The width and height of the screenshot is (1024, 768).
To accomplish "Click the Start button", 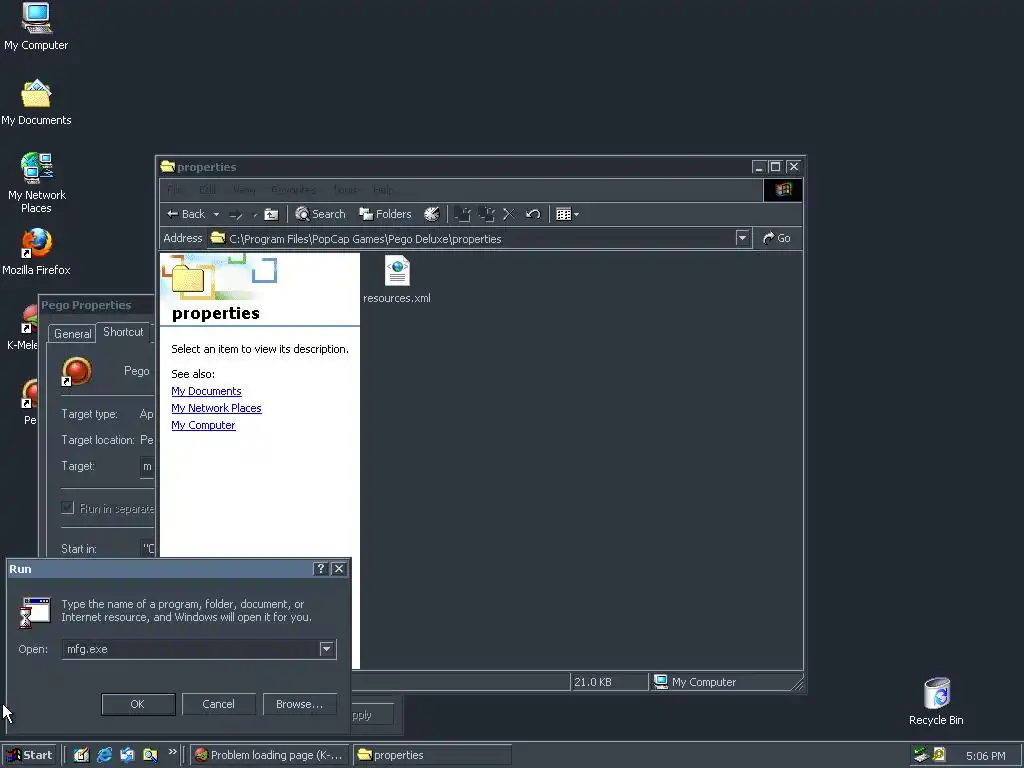I will pos(29,755).
